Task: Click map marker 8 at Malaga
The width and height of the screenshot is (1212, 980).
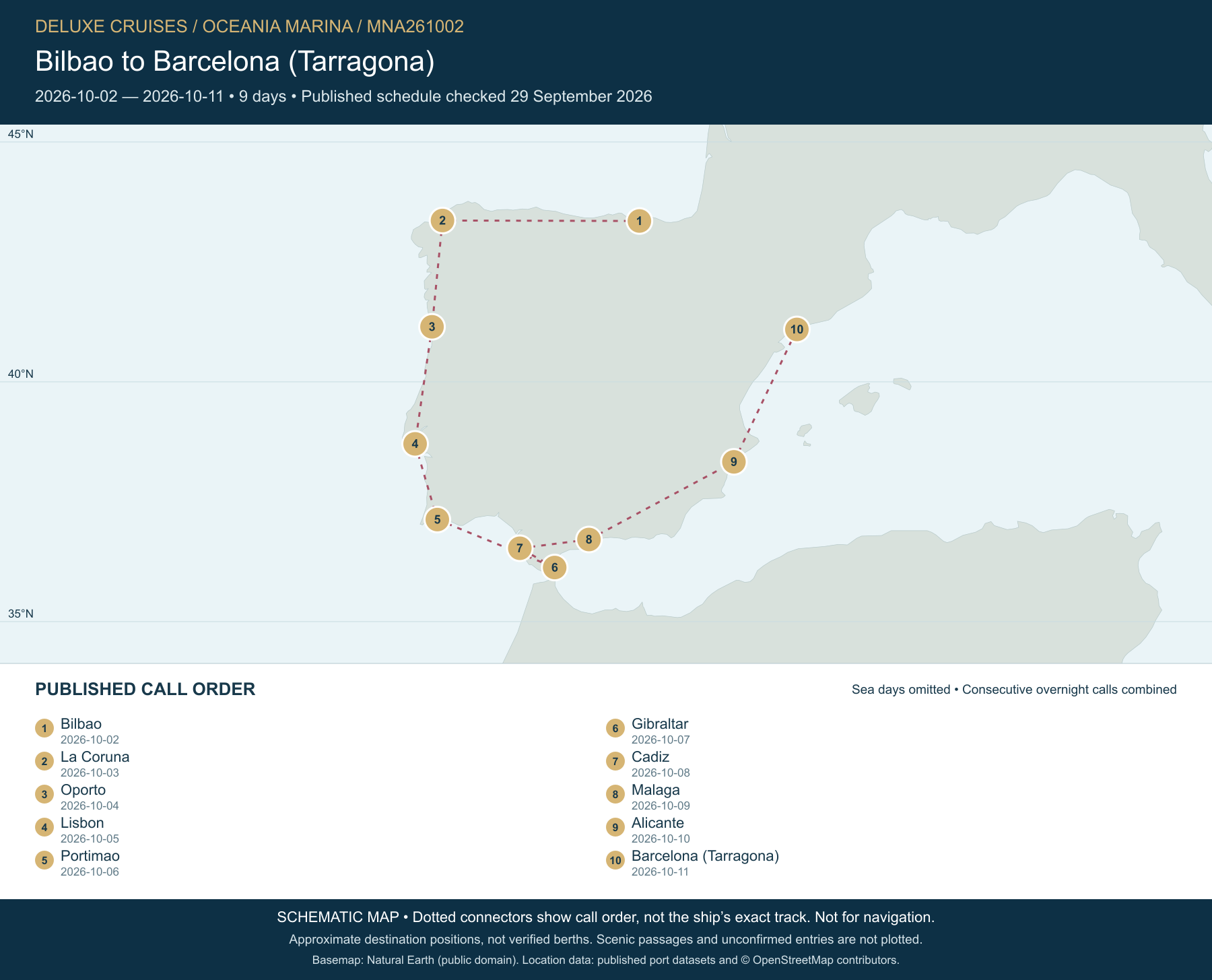Action: tap(589, 540)
